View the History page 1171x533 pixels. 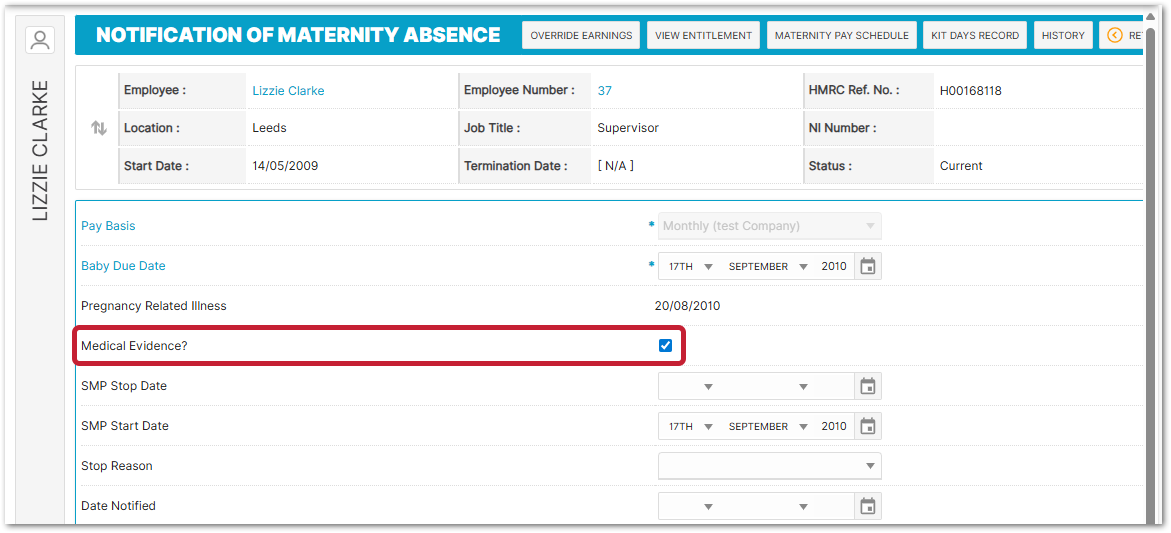pos(1062,36)
